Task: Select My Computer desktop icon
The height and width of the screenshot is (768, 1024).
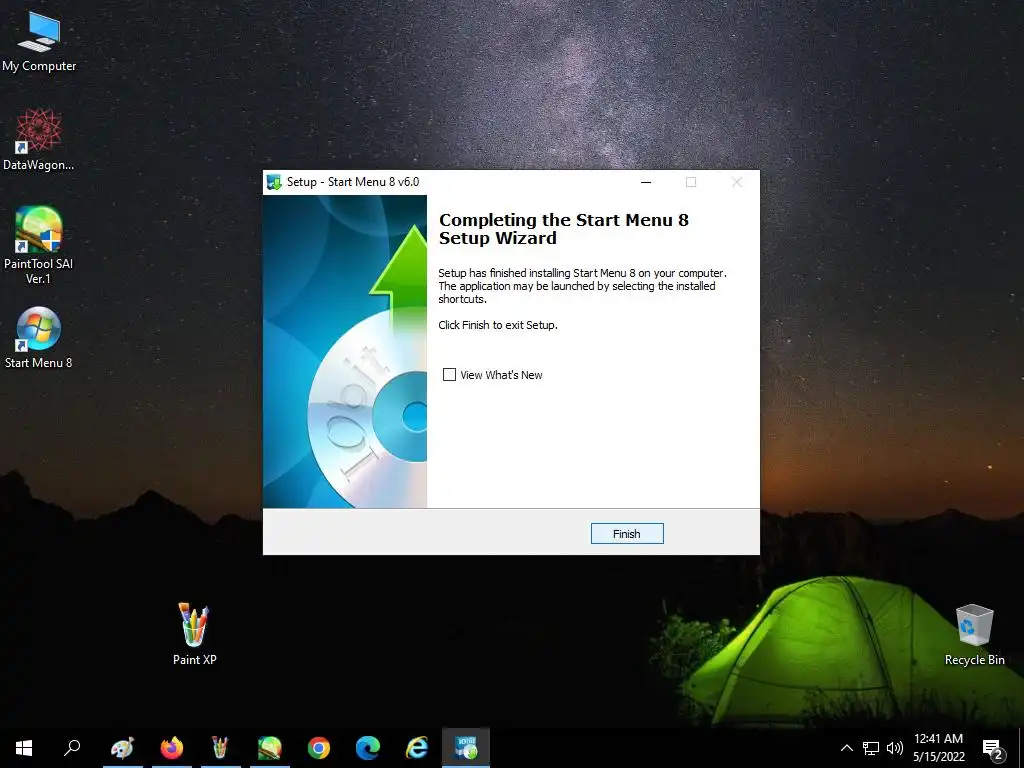Action: click(x=39, y=42)
